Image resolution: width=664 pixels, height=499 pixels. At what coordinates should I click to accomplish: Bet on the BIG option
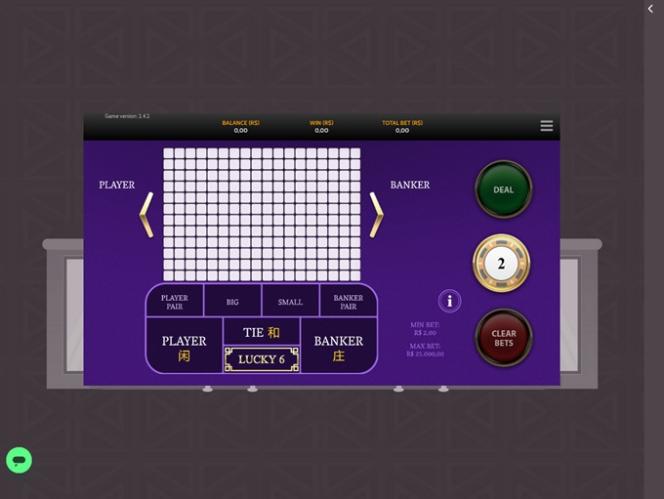pyautogui.click(x=232, y=301)
